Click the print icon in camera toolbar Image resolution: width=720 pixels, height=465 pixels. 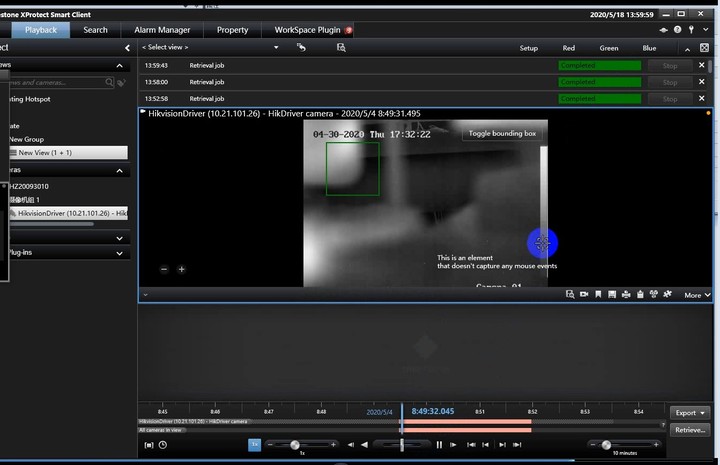click(x=626, y=295)
